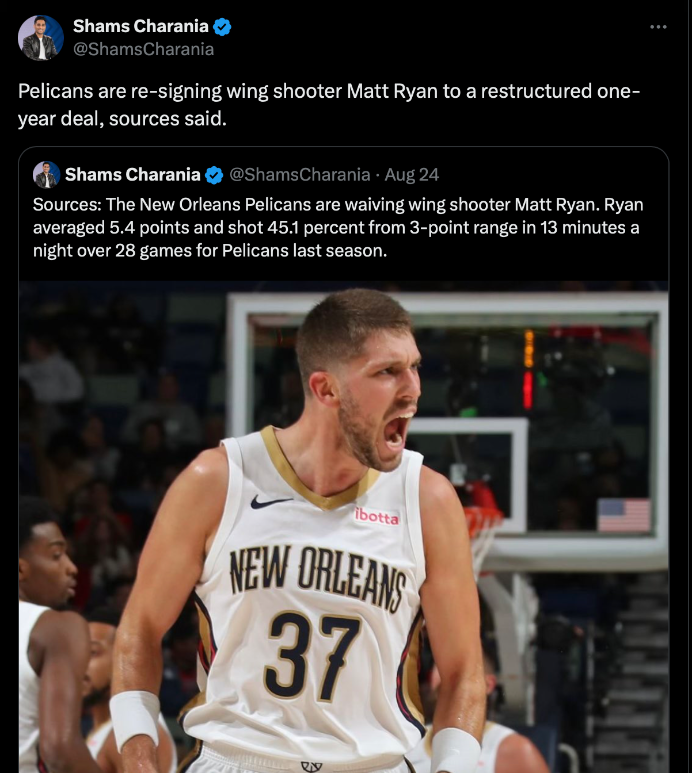Click the ibotta sponsor patch on jersey
Viewport: 692px width, 773px height.
(x=377, y=516)
